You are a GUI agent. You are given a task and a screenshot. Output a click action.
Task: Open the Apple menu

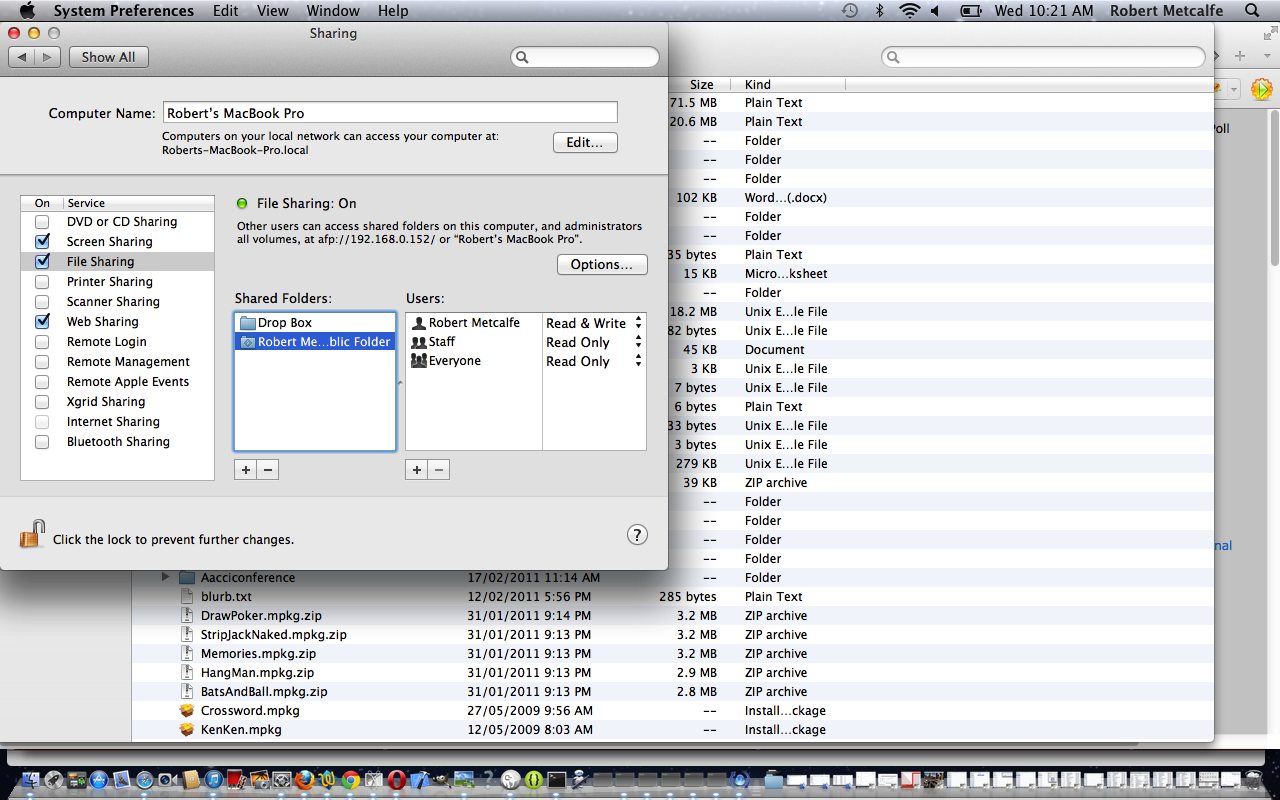point(27,11)
